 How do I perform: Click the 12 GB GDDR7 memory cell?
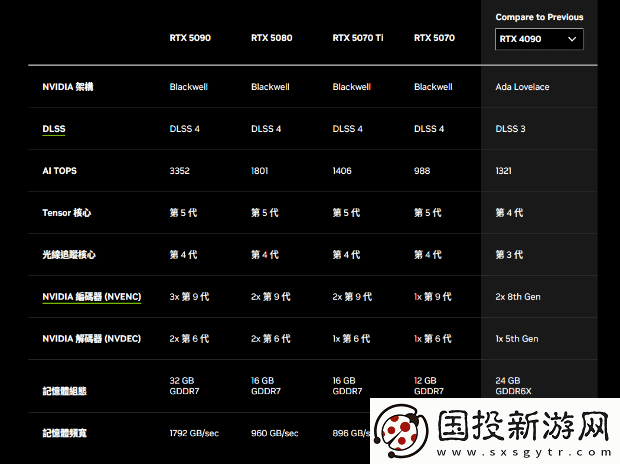point(429,386)
